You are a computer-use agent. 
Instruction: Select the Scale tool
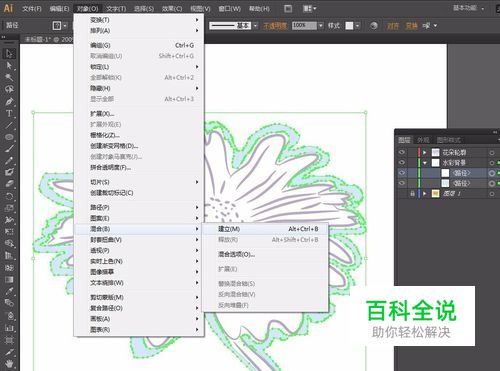click(9, 208)
